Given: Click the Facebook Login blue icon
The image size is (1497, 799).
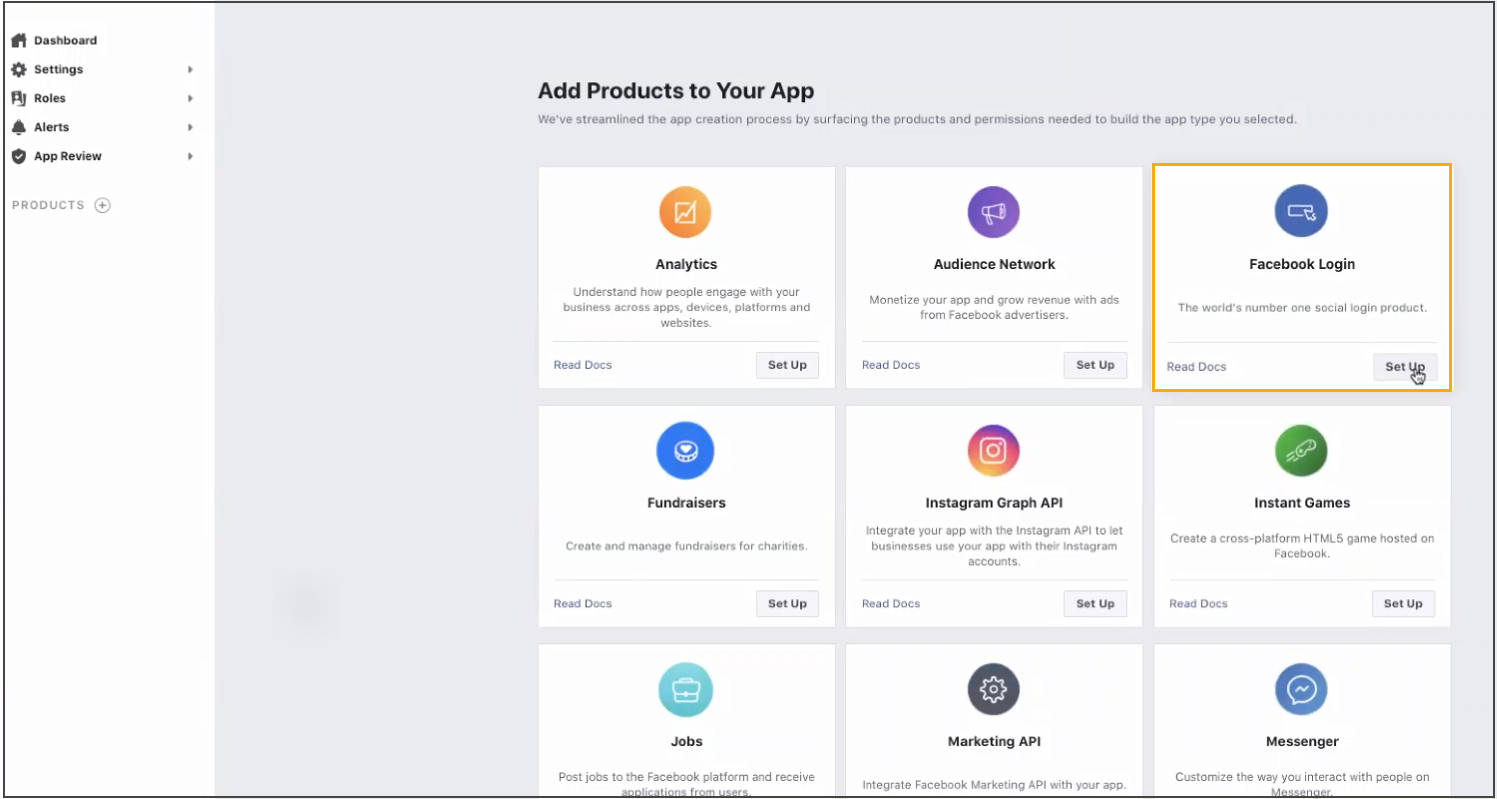Looking at the screenshot, I should coord(1301,212).
